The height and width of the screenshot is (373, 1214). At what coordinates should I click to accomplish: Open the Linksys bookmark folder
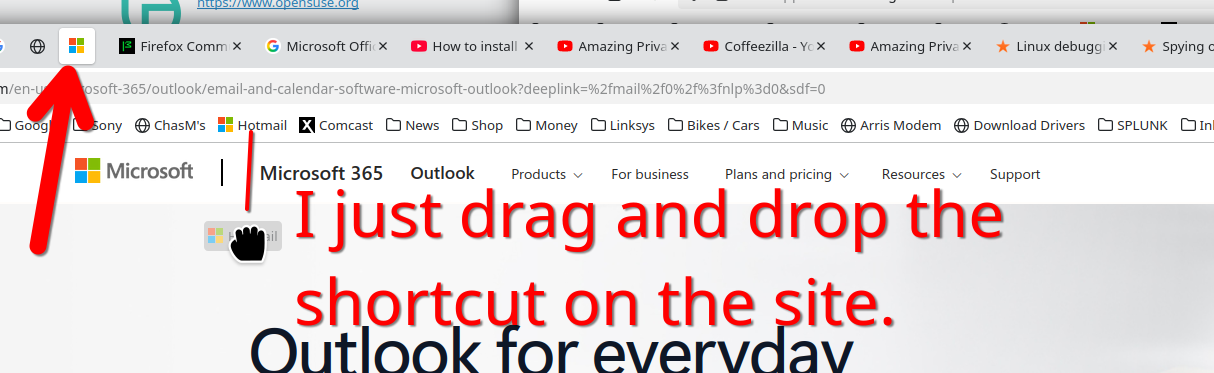[622, 125]
